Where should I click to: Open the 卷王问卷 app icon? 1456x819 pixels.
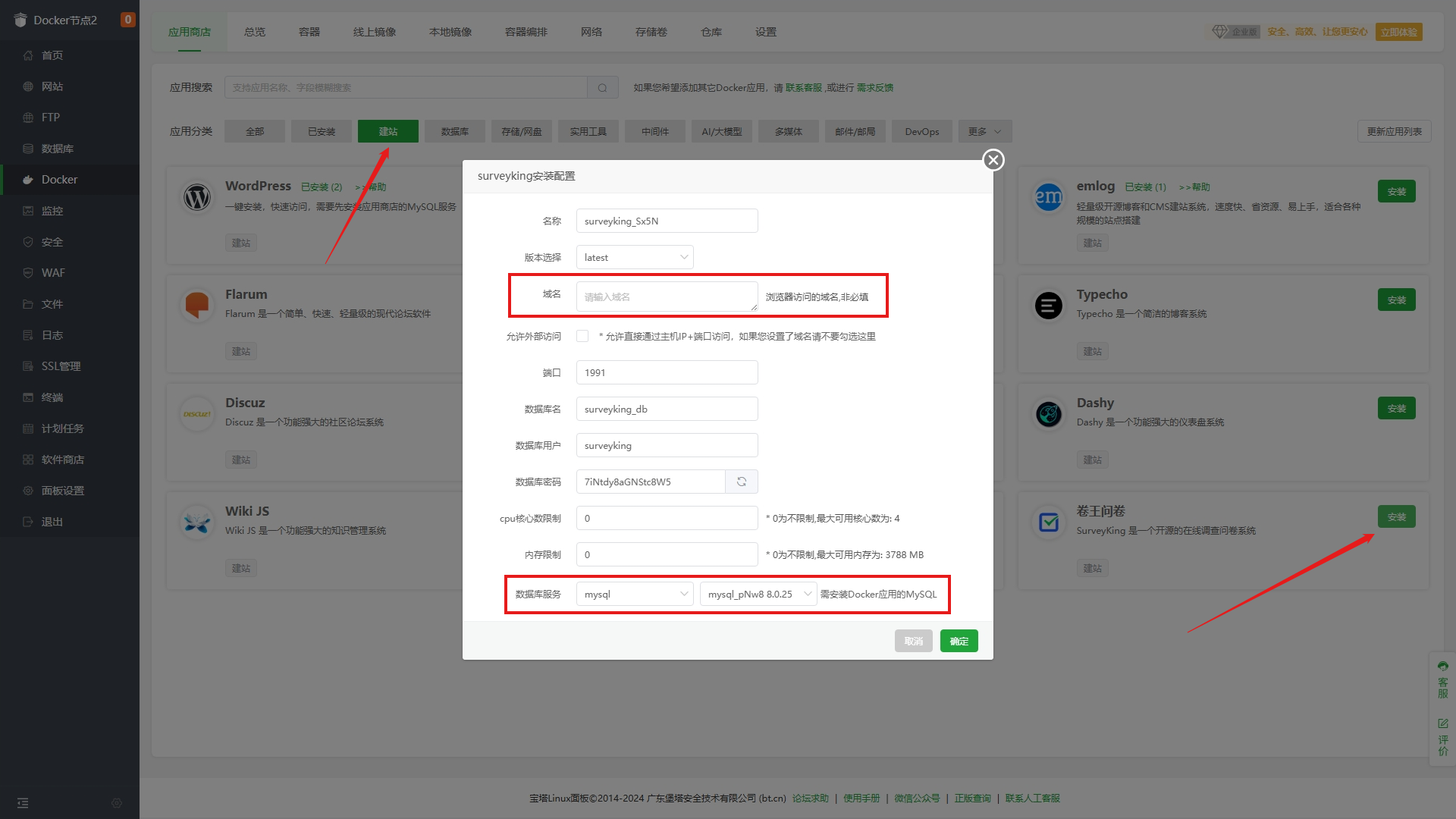pyautogui.click(x=1049, y=522)
